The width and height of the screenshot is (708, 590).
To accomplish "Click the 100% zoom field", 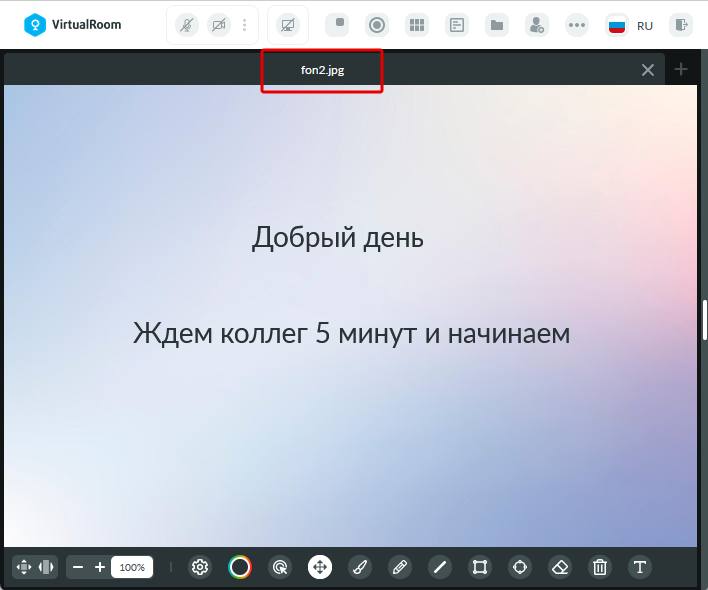I will pos(132,567).
